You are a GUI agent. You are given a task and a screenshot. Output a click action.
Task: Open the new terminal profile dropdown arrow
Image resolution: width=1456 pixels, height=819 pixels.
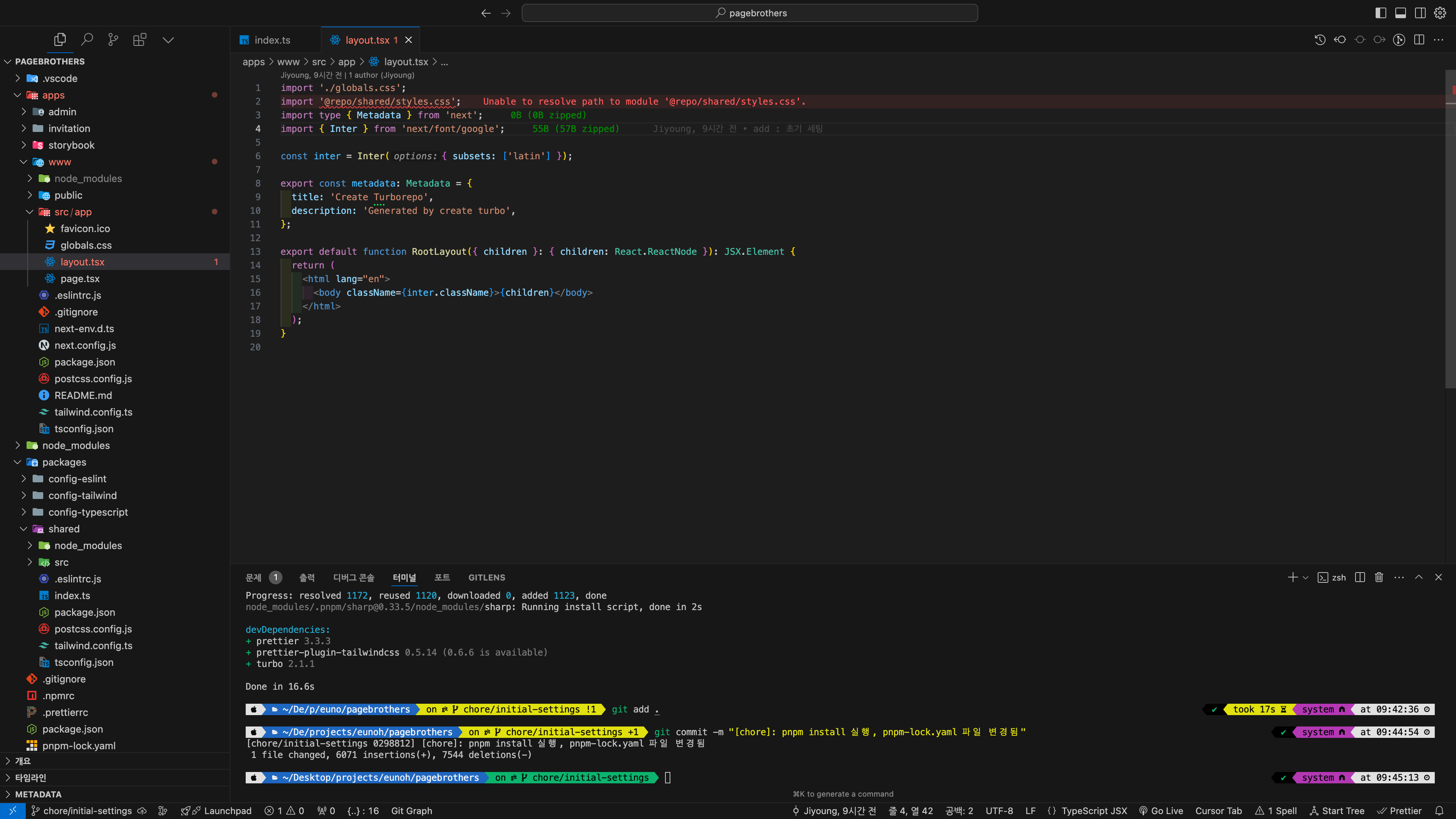(x=1305, y=577)
